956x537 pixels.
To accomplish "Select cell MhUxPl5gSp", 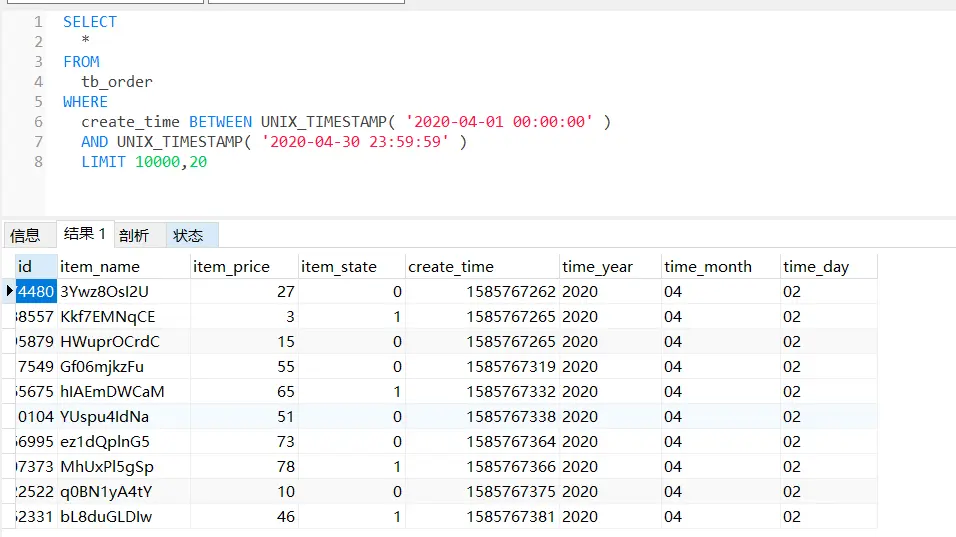I will pos(124,467).
